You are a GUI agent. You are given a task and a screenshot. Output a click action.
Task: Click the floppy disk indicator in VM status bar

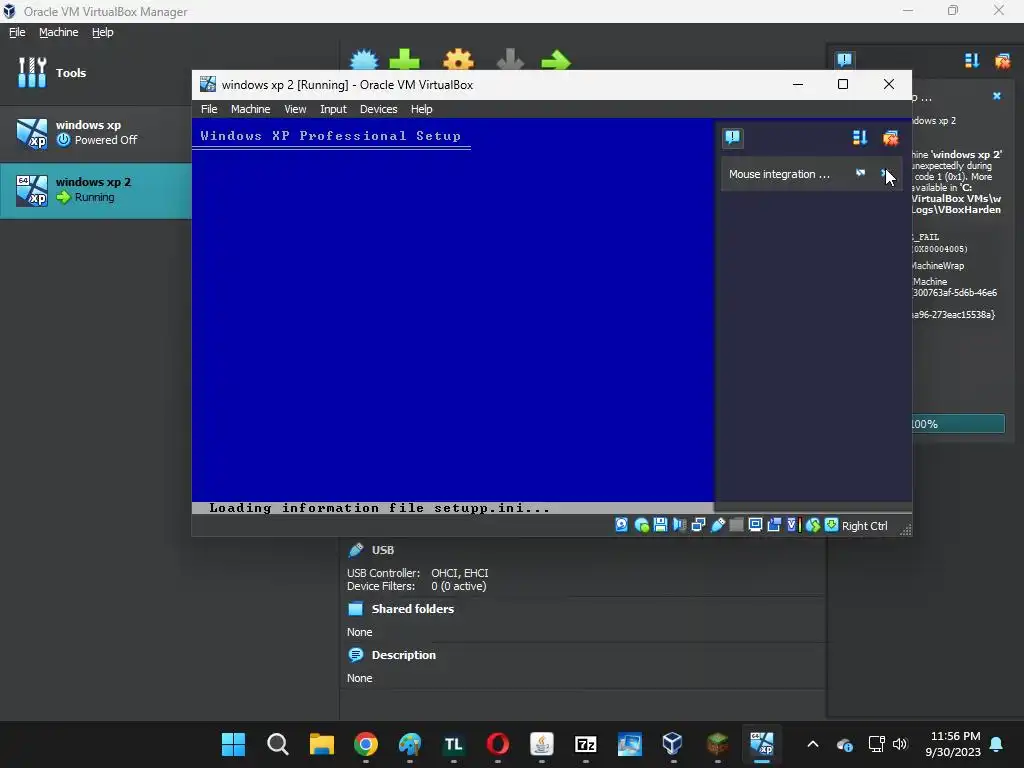[x=660, y=525]
